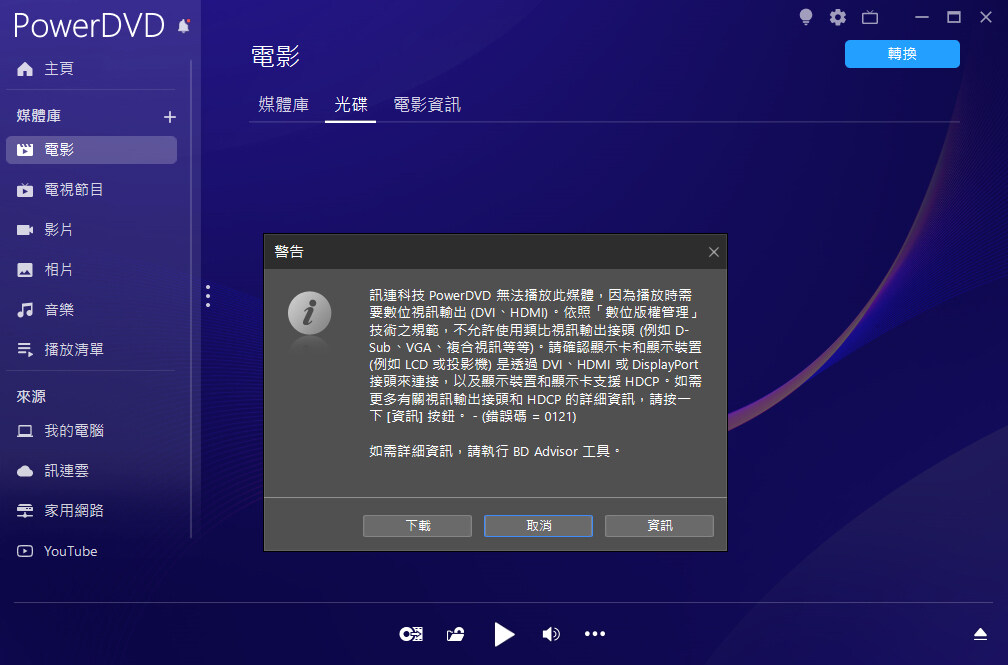This screenshot has height=665, width=1008.
Task: Add a media library folder with plus icon
Action: pos(170,116)
